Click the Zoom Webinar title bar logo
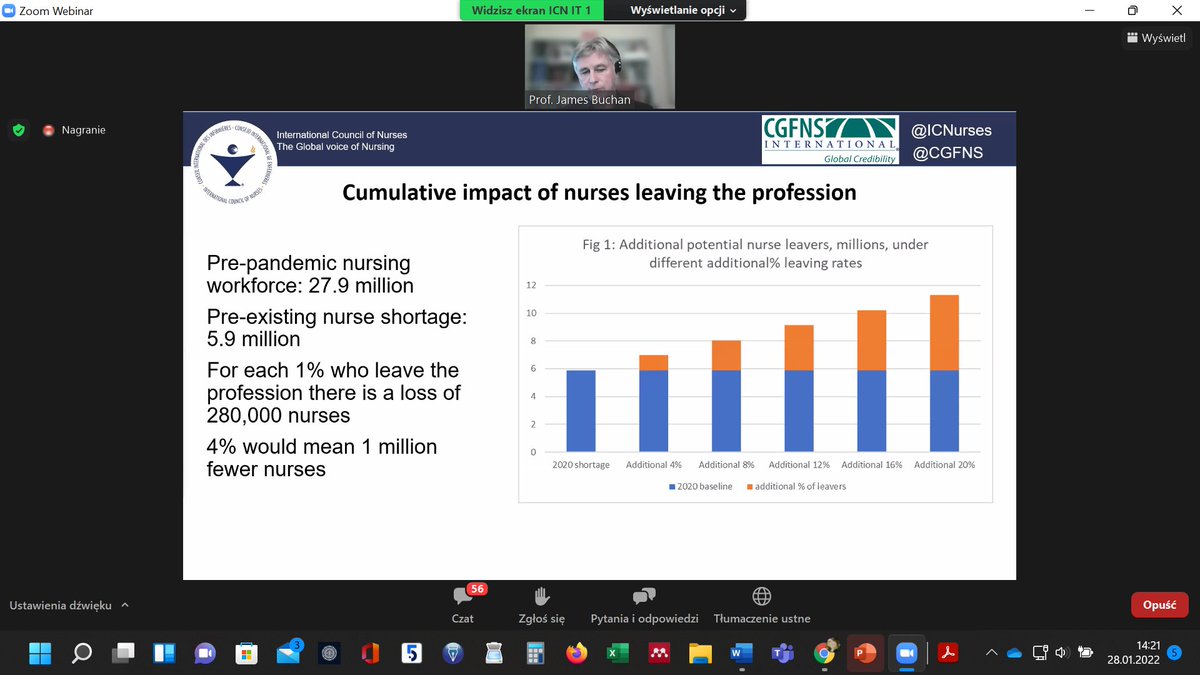 (x=10, y=10)
